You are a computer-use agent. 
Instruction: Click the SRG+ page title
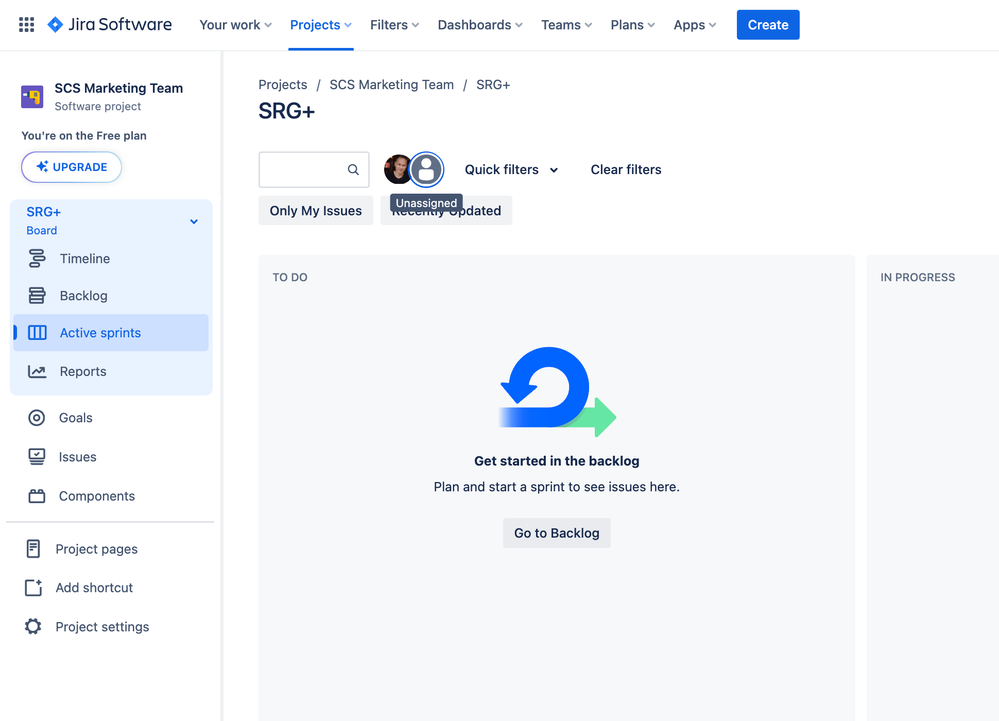[287, 111]
